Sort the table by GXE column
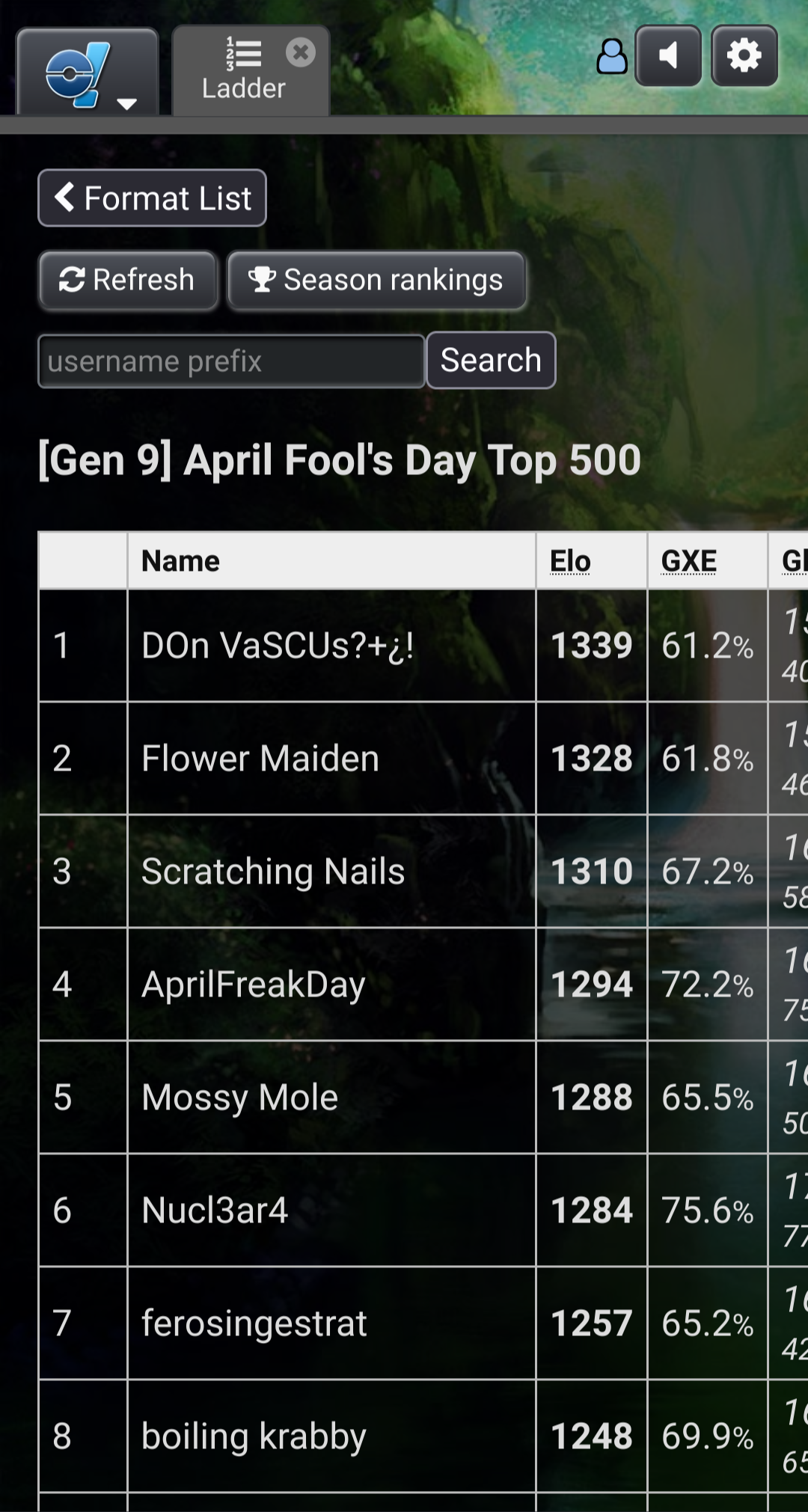Image resolution: width=808 pixels, height=1512 pixels. coord(689,561)
